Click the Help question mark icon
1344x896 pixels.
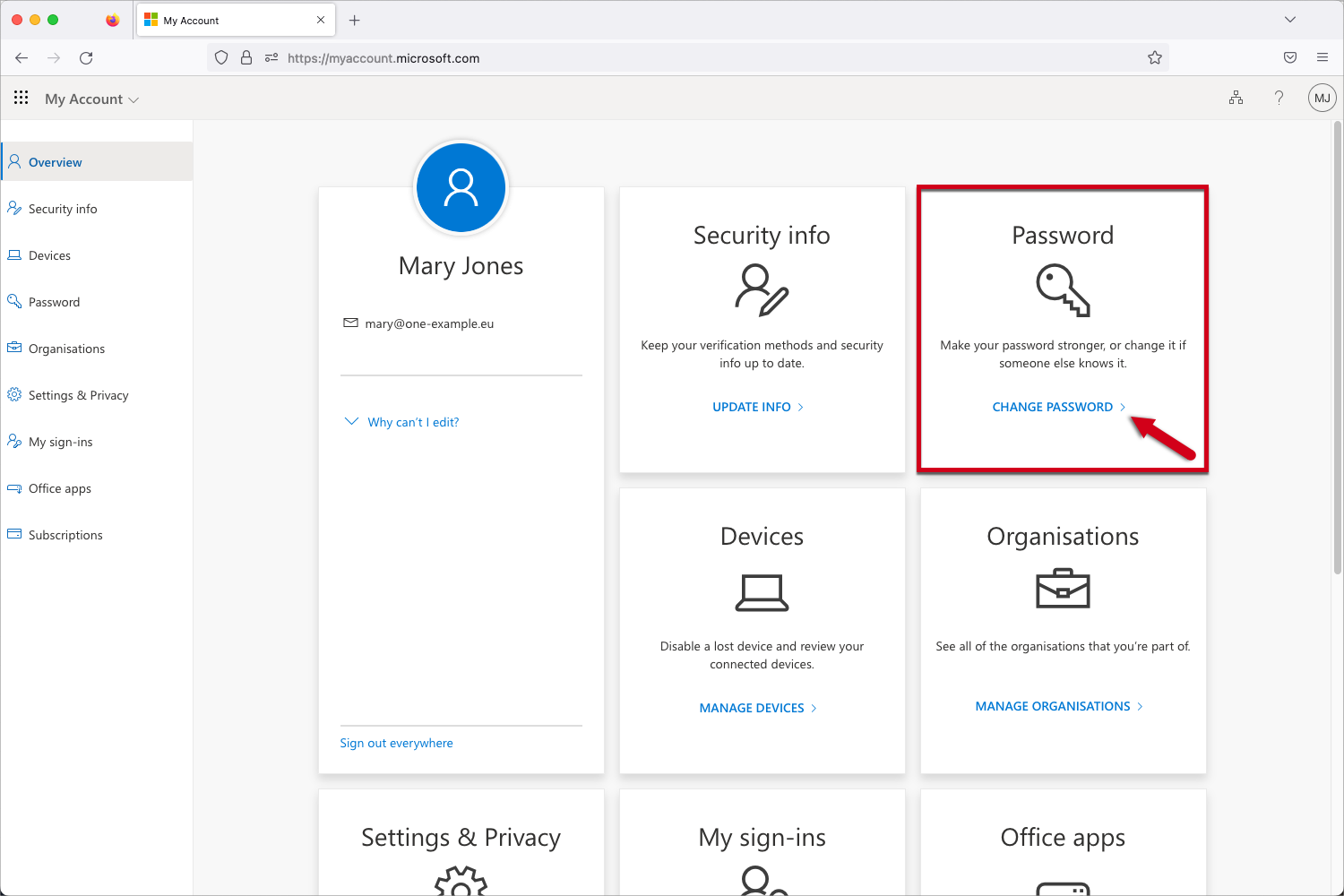pos(1279,98)
